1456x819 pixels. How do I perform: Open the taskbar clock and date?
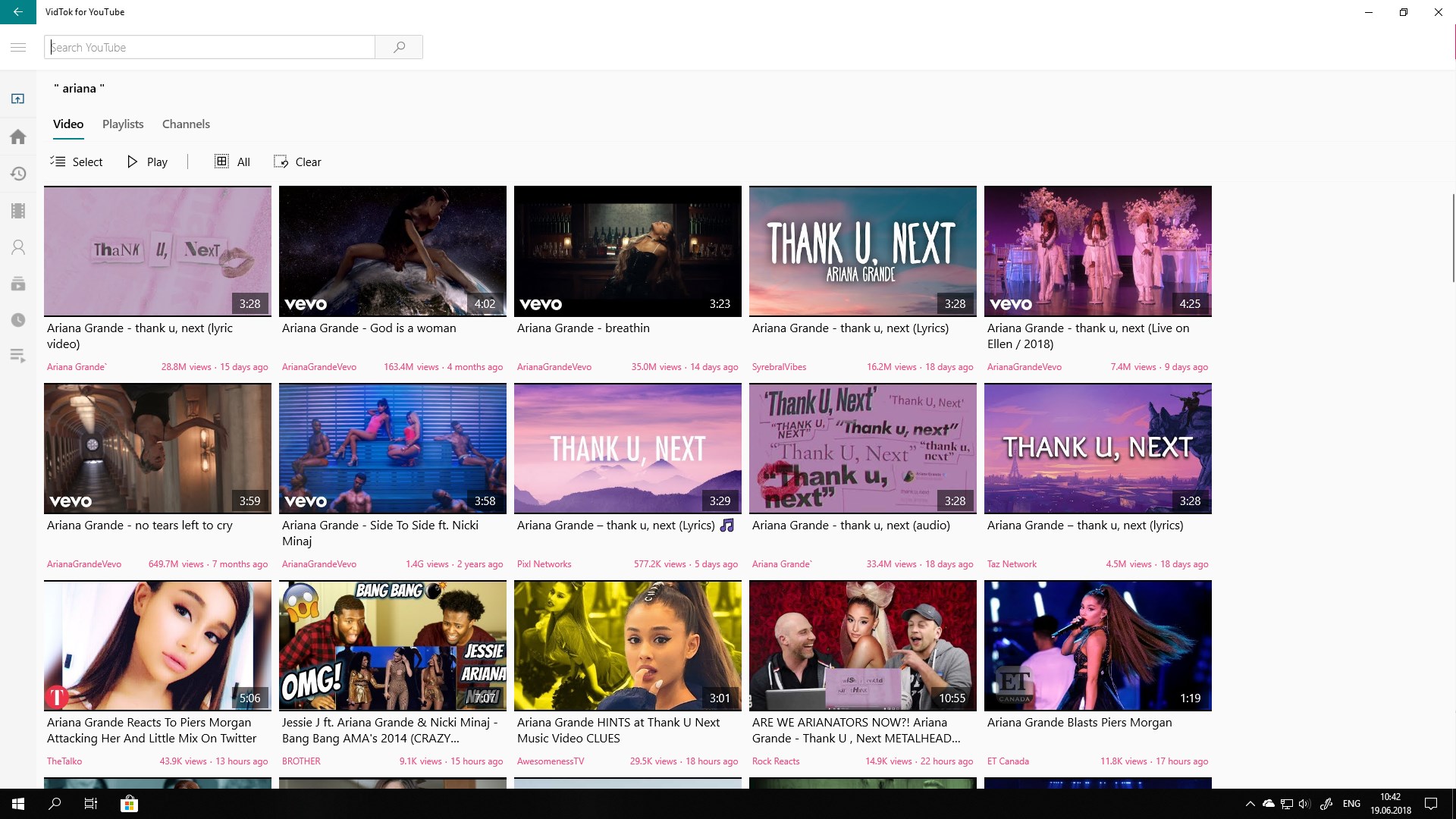point(1391,804)
